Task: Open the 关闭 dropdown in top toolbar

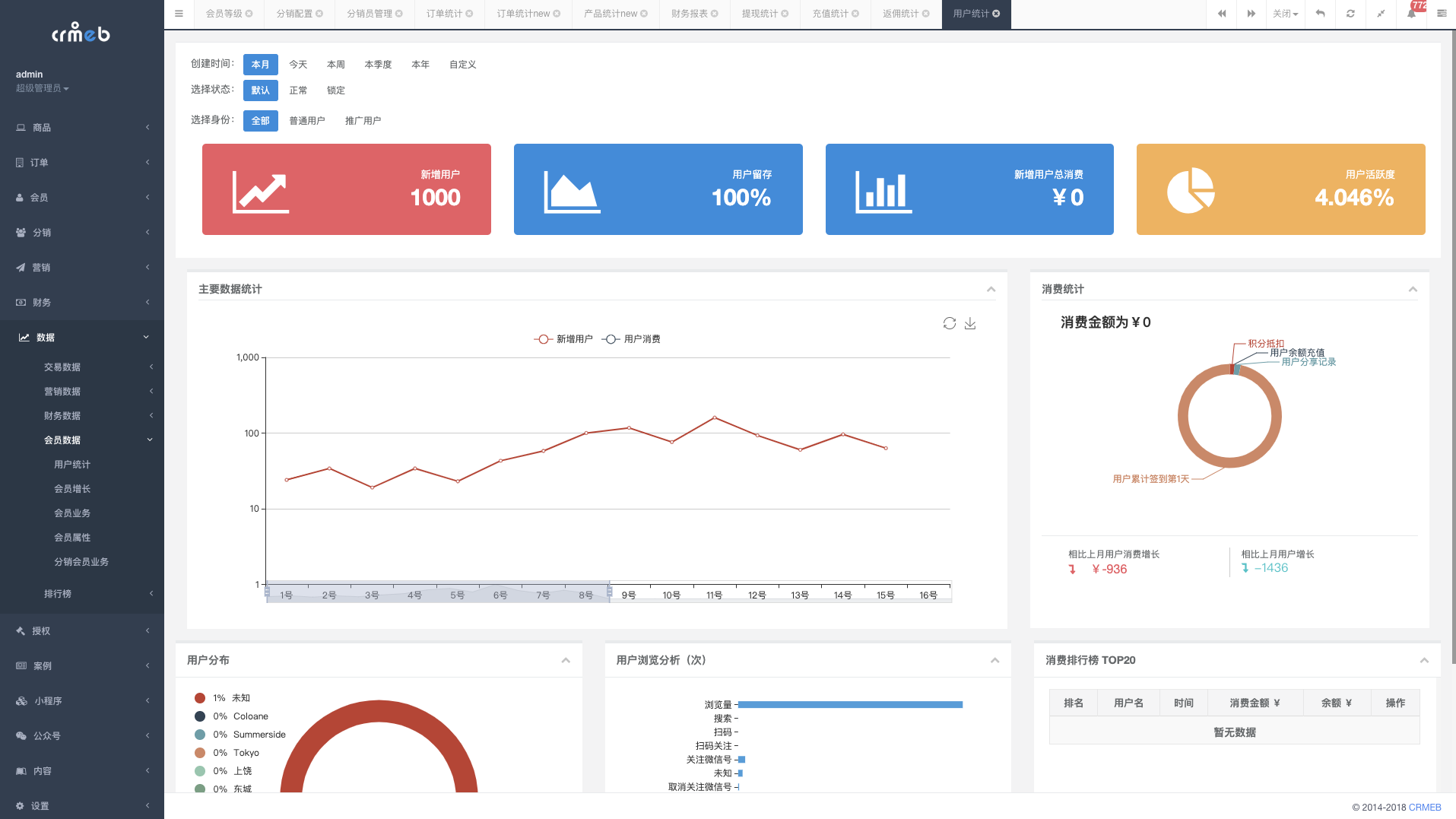Action: coord(1286,14)
